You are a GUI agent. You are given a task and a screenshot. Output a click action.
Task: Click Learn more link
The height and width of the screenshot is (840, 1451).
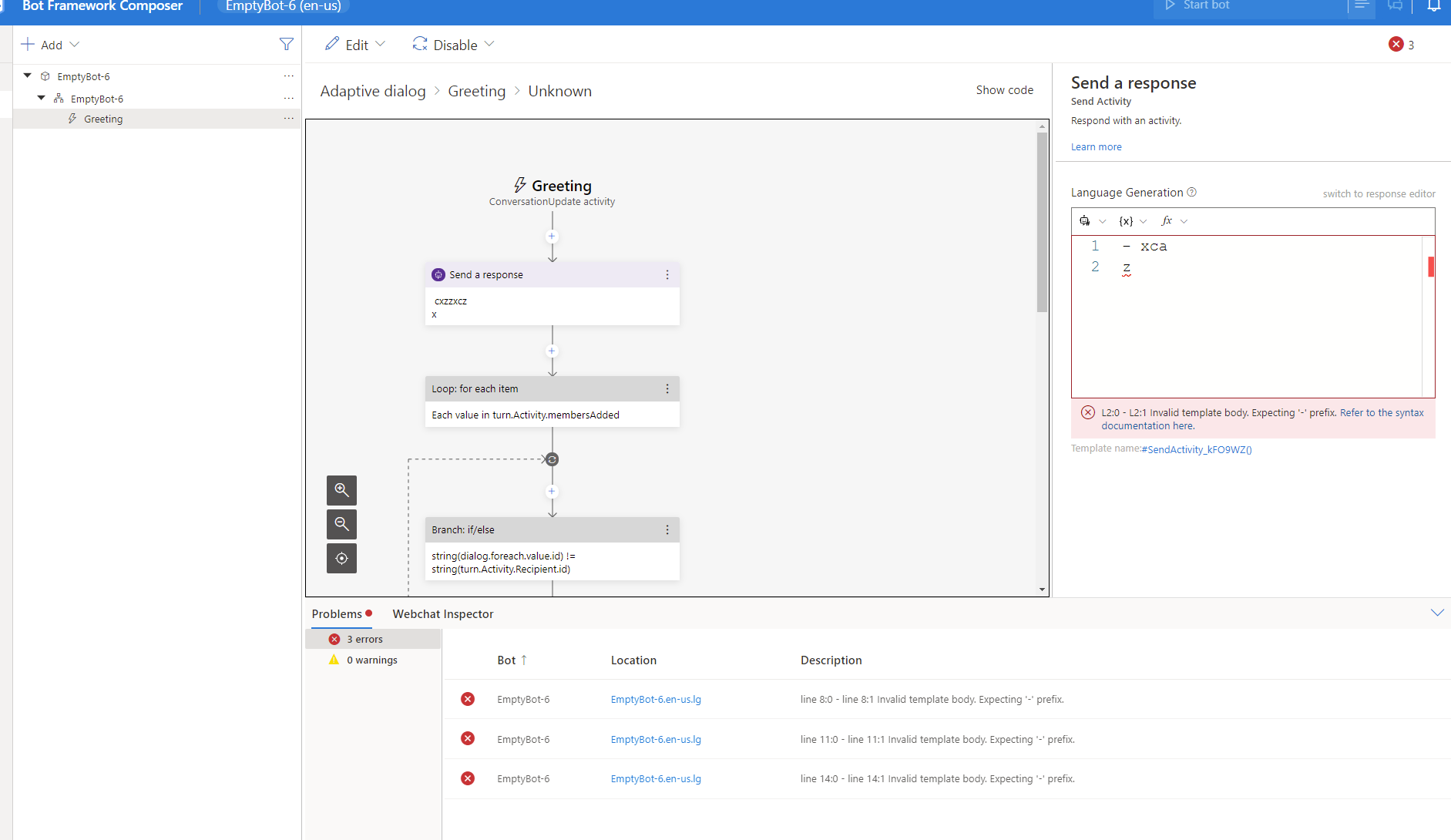pos(1096,147)
